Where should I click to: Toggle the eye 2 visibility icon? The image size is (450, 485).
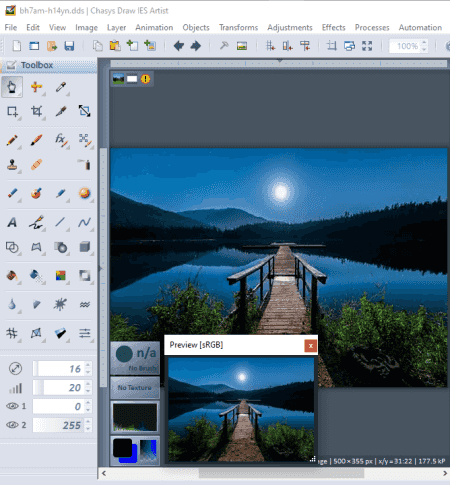point(12,425)
